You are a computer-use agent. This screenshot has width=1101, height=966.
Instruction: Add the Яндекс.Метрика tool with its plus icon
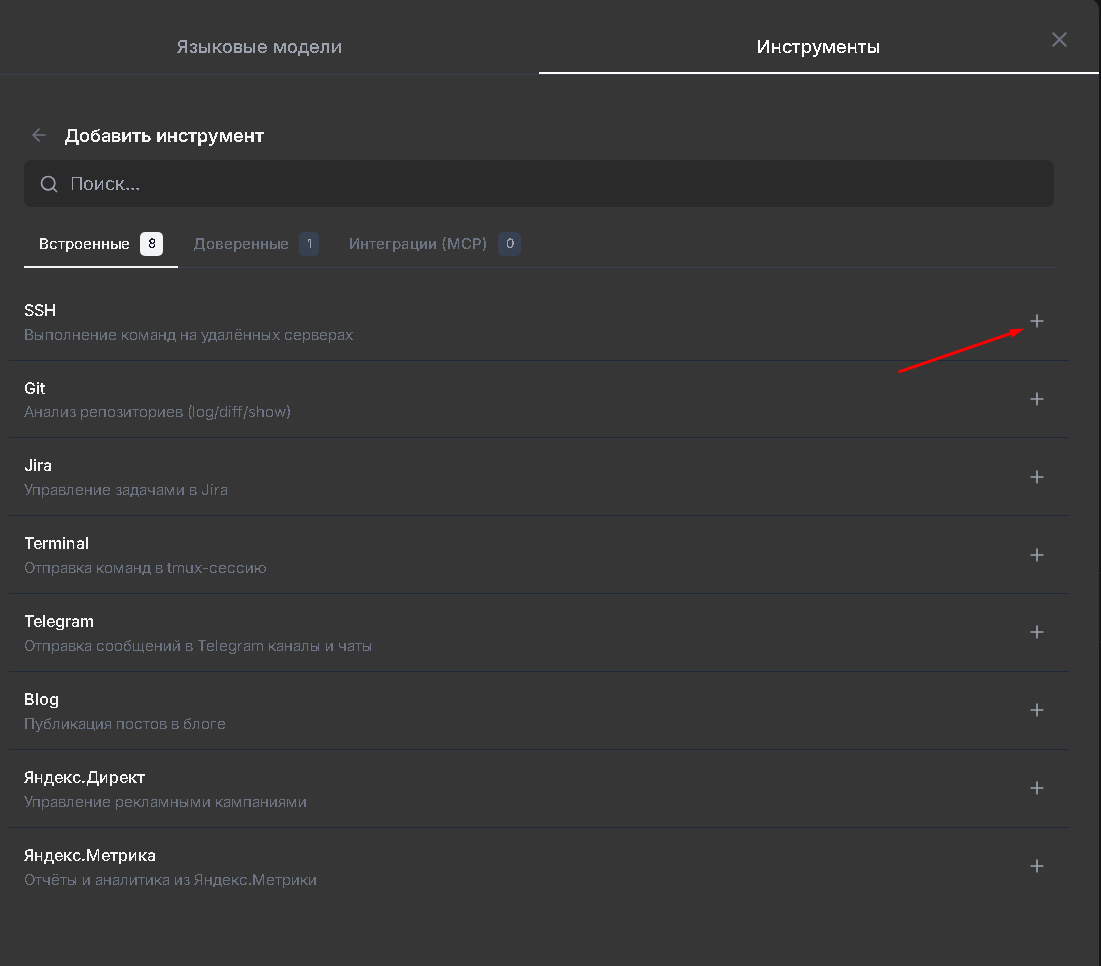(1036, 866)
